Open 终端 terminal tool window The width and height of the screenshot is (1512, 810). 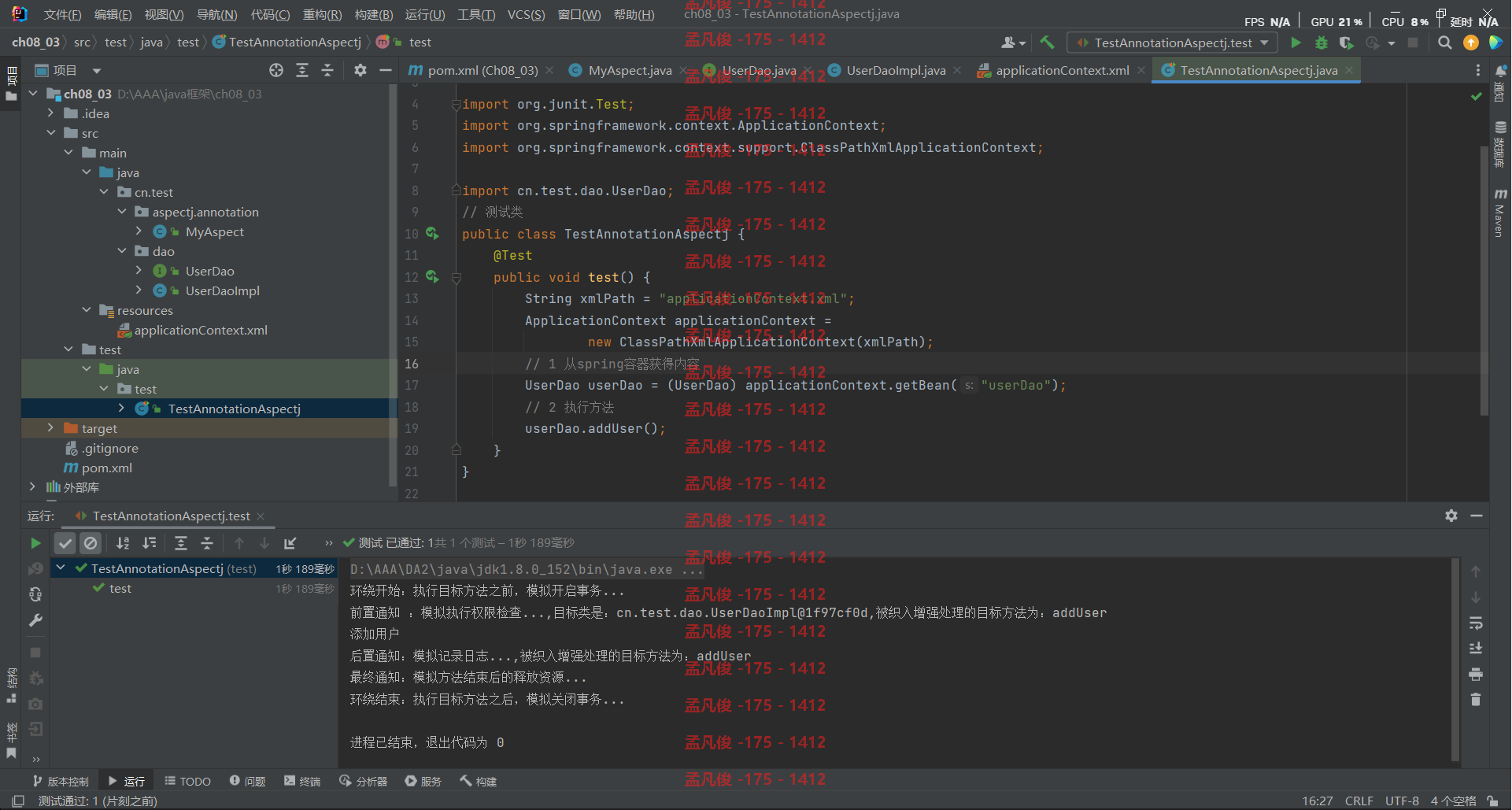point(302,782)
